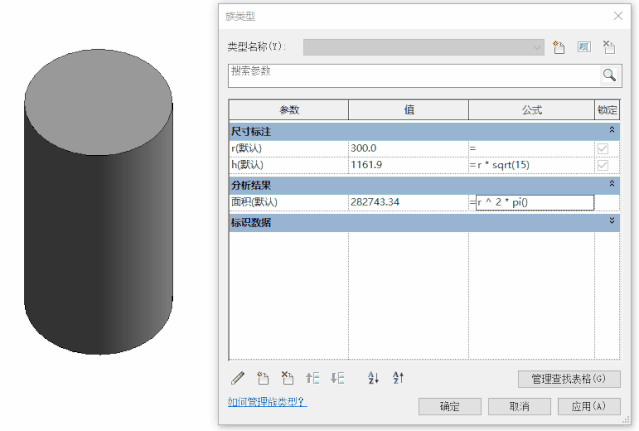Click the 取消 button
639x431 pixels.
tap(519, 406)
